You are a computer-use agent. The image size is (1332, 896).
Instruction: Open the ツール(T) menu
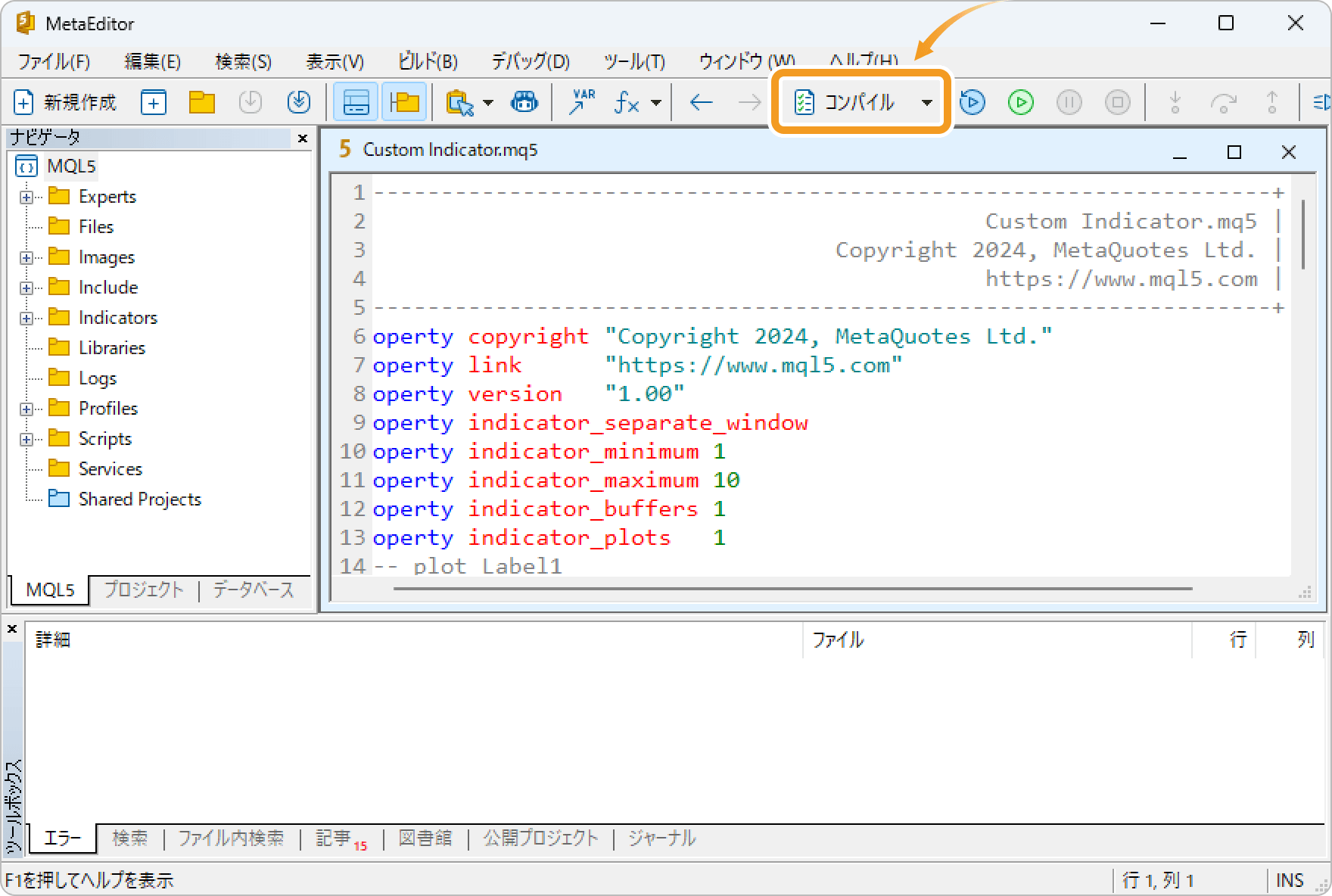pos(634,61)
